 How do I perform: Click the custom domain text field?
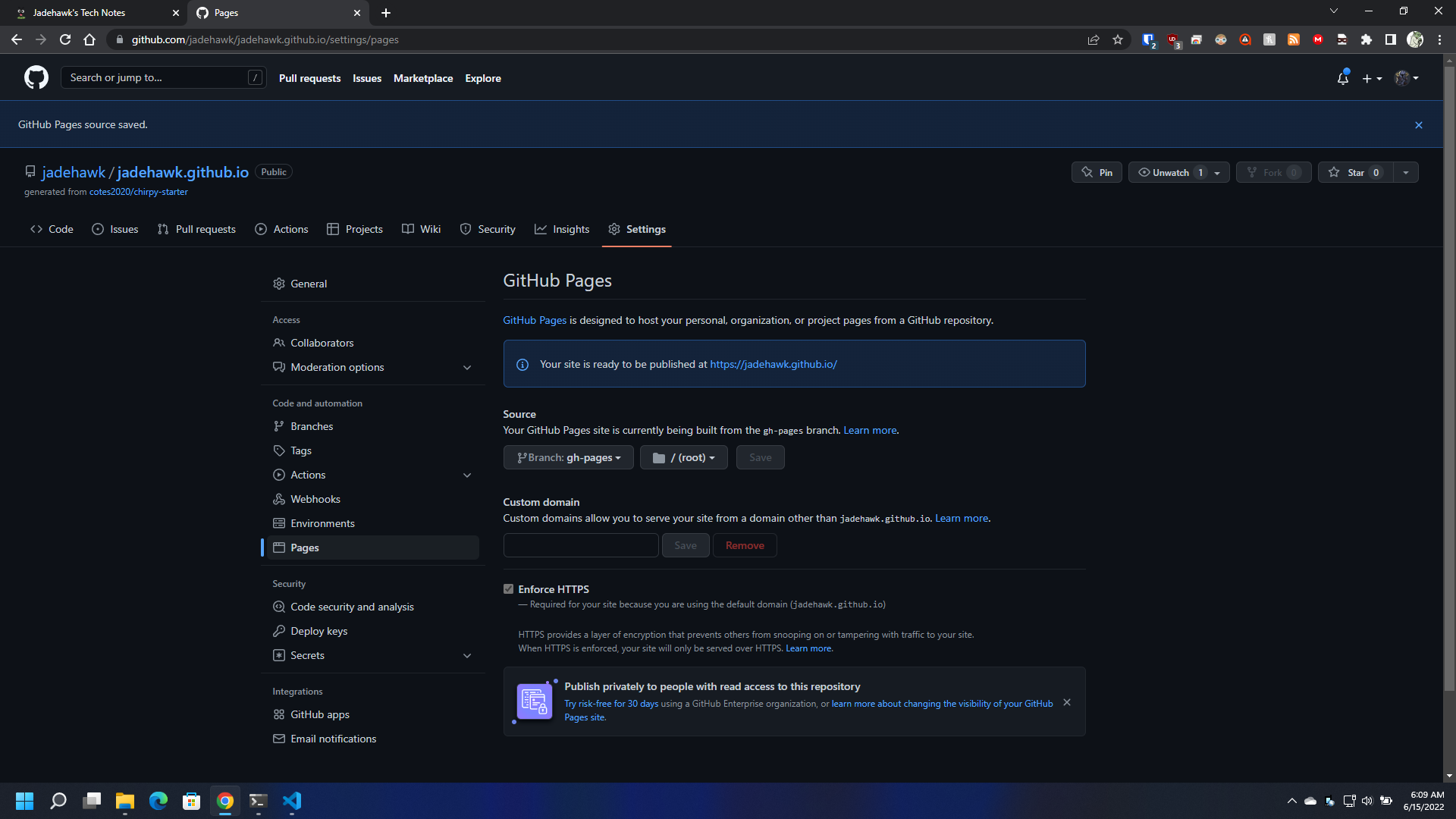tap(580, 545)
